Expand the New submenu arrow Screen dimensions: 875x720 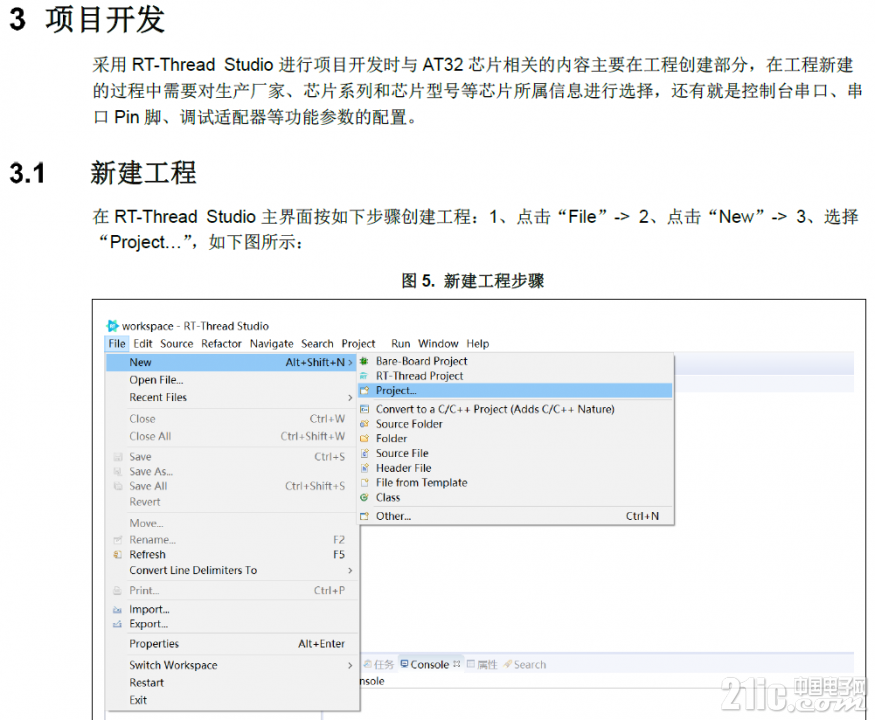pyautogui.click(x=350, y=362)
